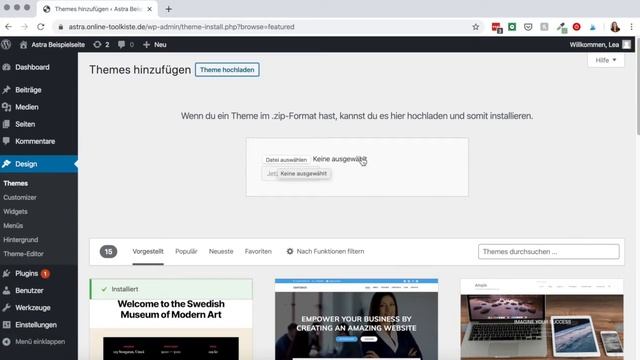This screenshot has width=640, height=360.
Task: Click the browser address bar URL
Action: pos(181,27)
